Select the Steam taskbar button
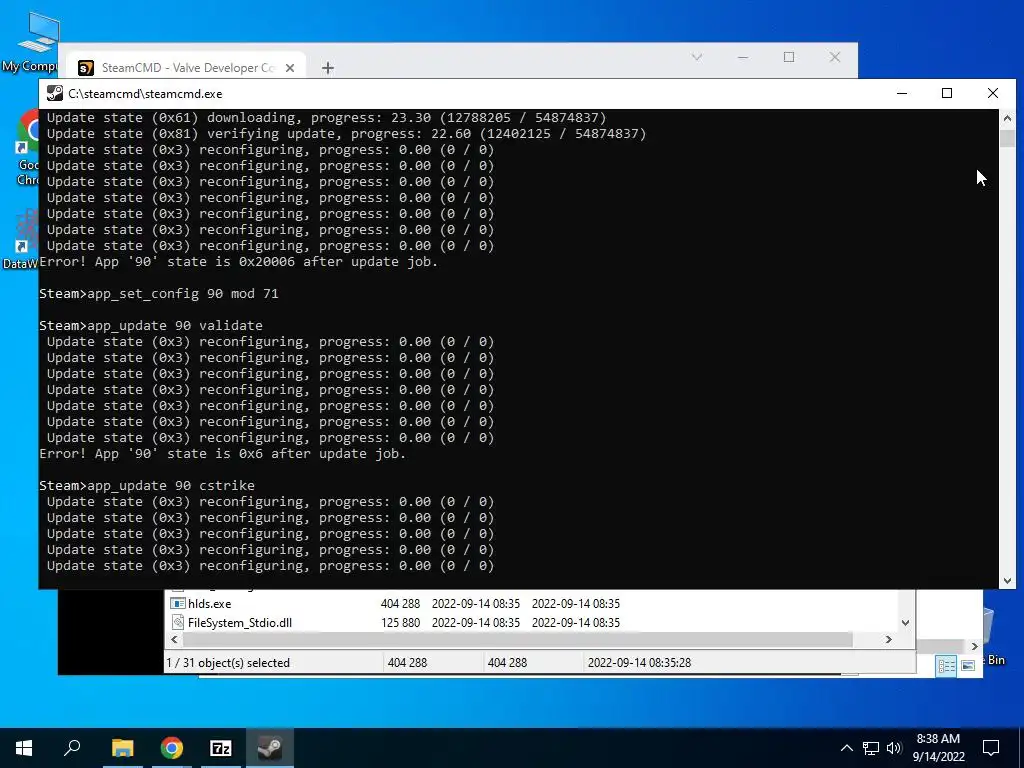The width and height of the screenshot is (1024, 768). point(270,748)
